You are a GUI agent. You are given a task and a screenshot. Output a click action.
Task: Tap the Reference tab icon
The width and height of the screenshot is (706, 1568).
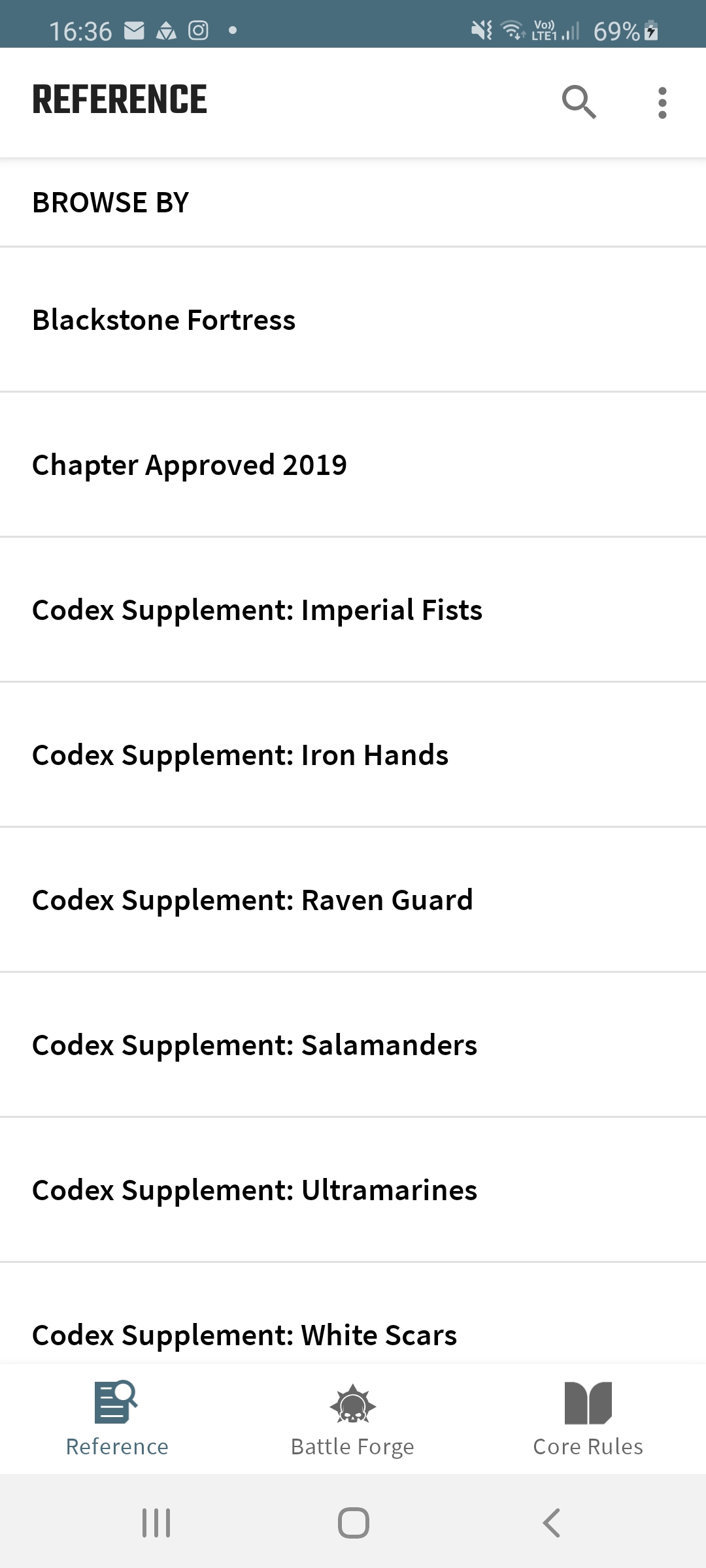point(116,1402)
